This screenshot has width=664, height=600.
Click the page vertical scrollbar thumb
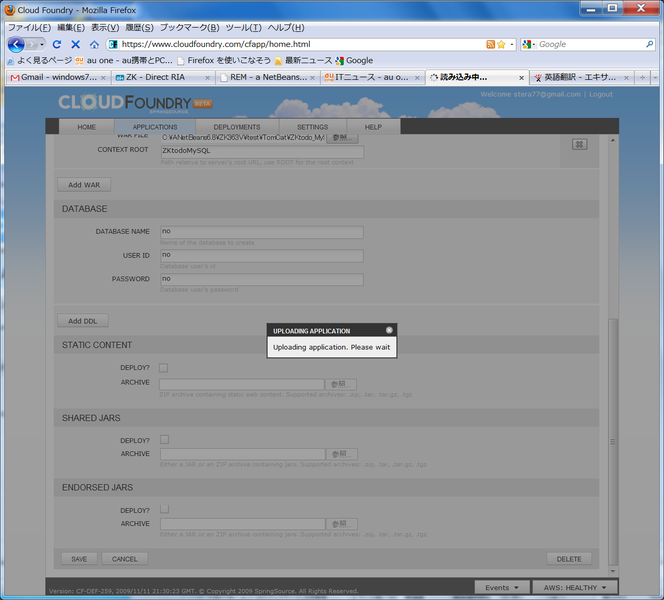click(x=613, y=442)
